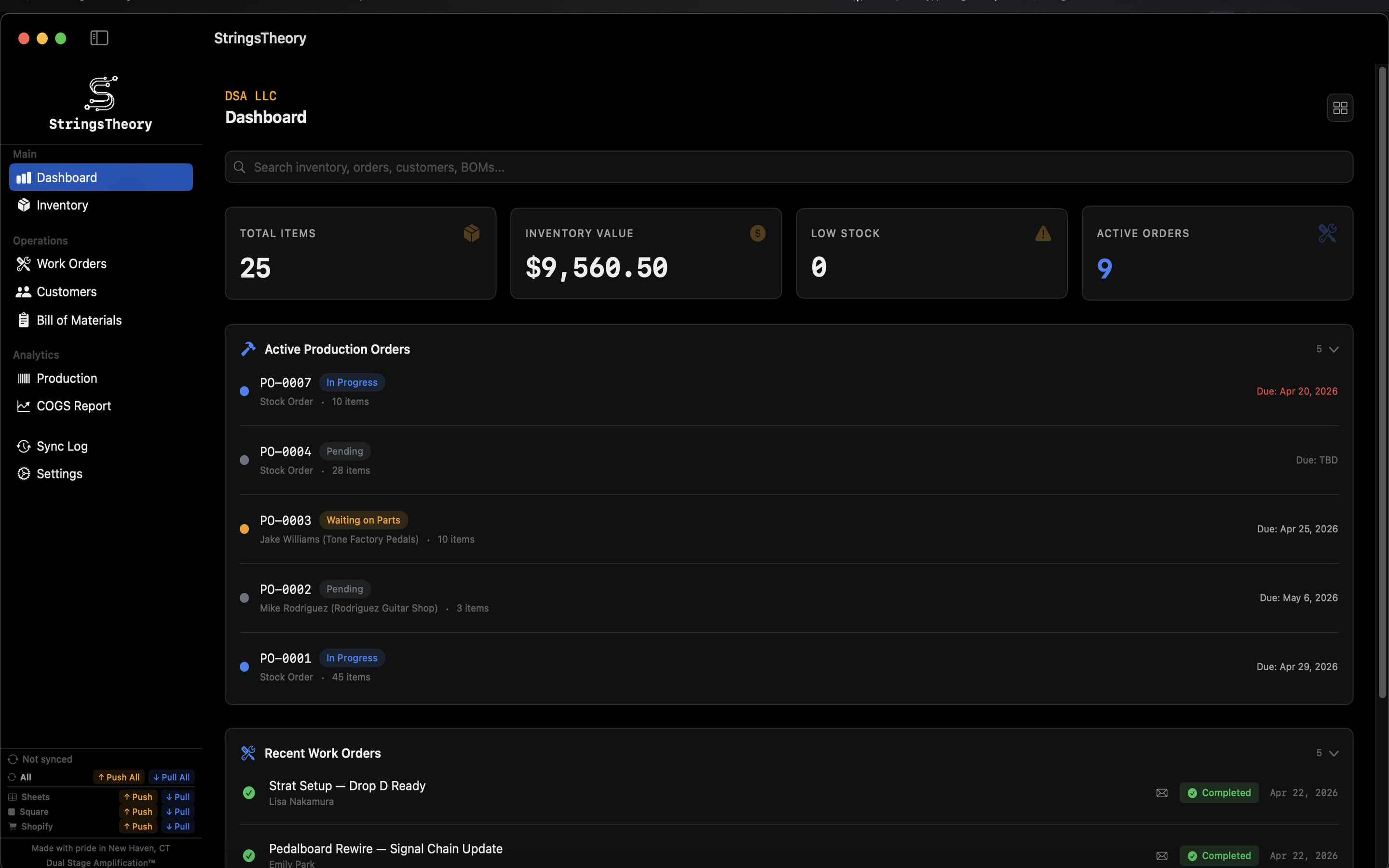Switch to the Dashboard tab
Screen dimensions: 1389x868
pyautogui.click(x=66, y=177)
